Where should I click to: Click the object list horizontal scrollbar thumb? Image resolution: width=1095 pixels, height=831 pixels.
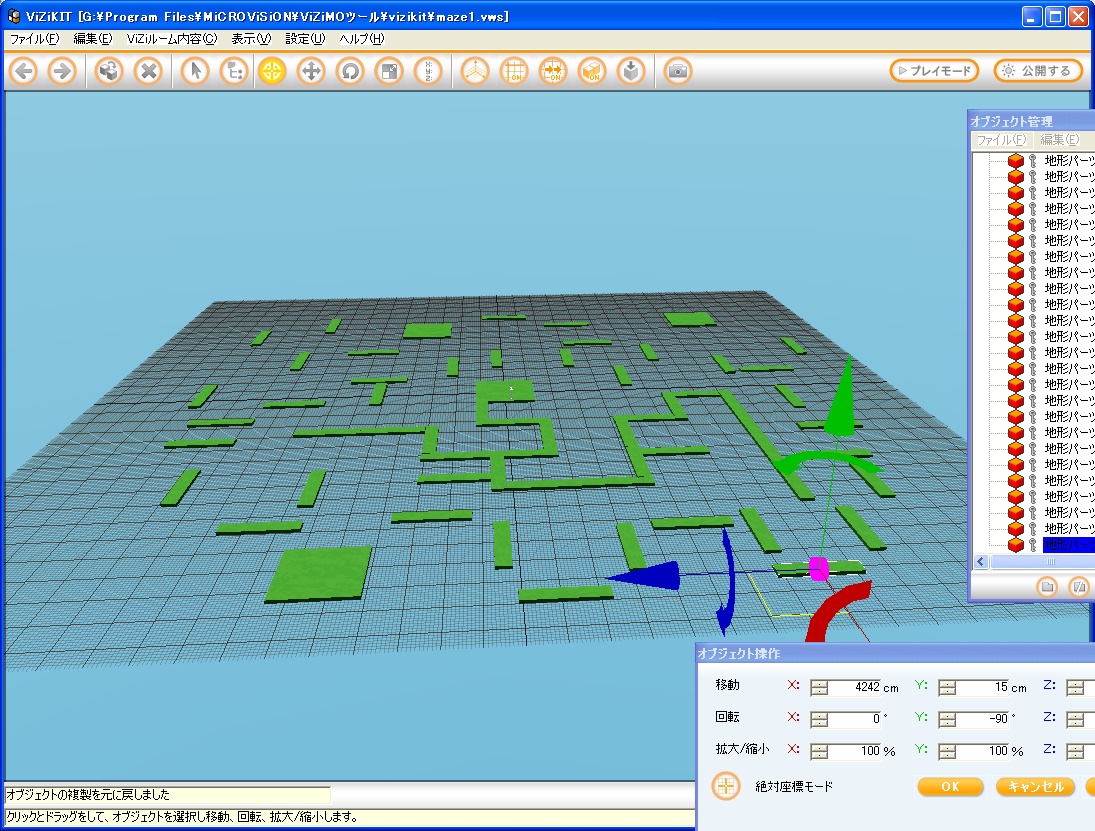click(x=1050, y=562)
